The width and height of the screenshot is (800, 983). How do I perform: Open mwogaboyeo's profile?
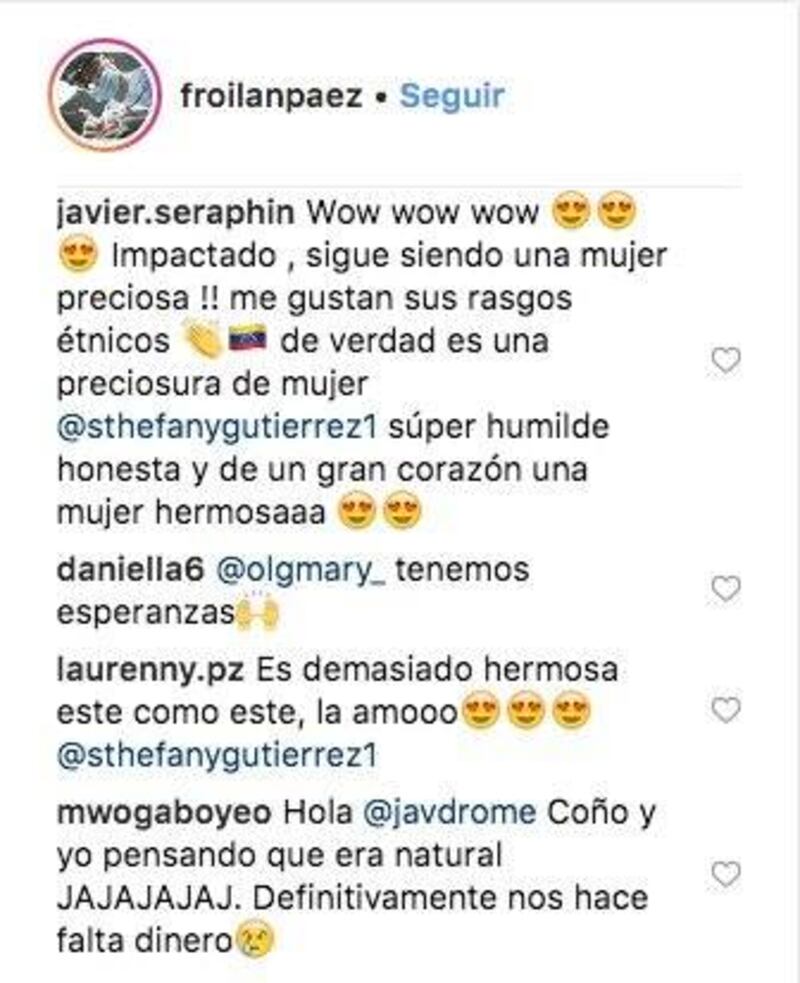click(164, 814)
